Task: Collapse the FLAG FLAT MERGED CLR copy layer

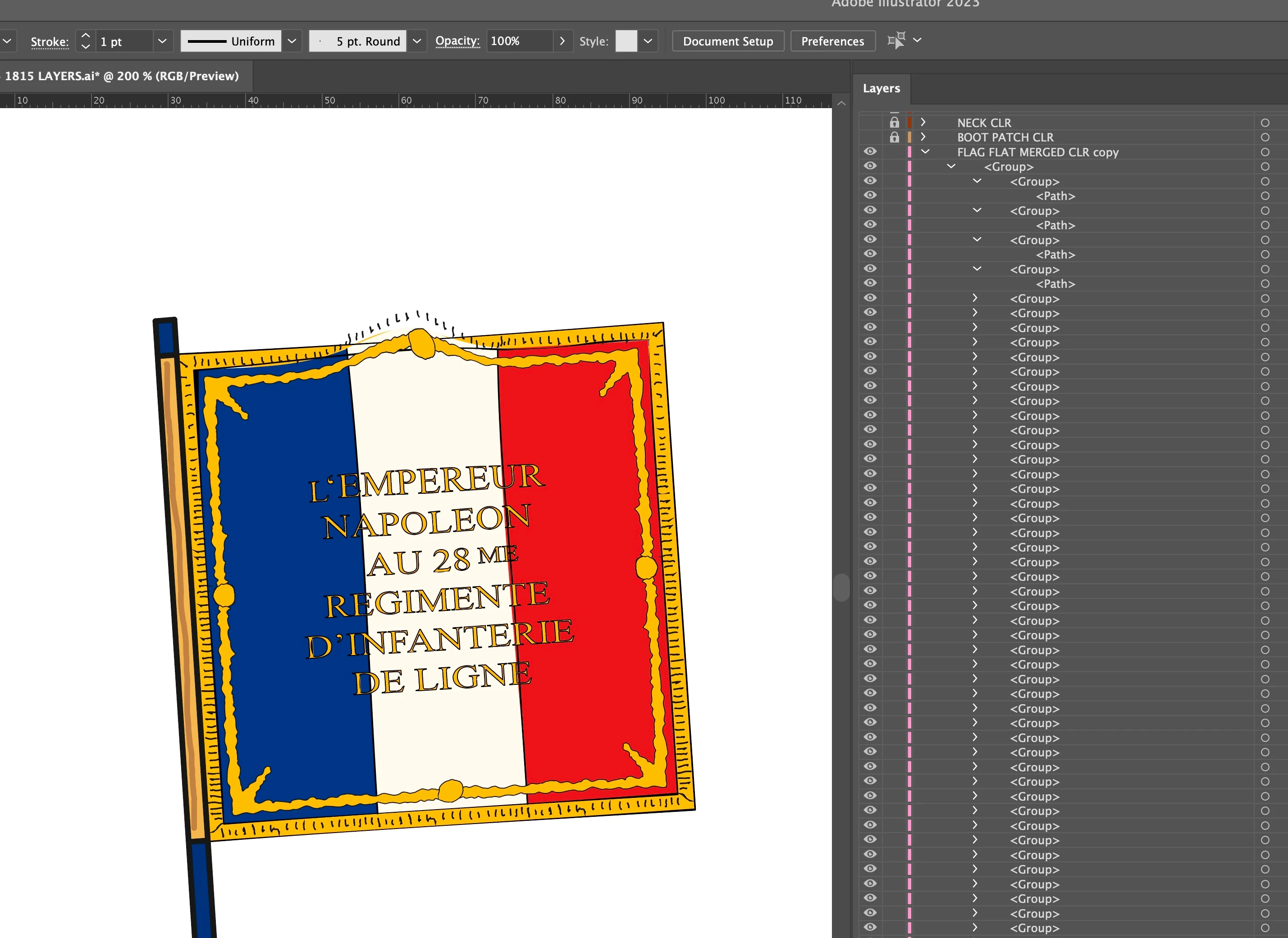Action: (x=925, y=151)
